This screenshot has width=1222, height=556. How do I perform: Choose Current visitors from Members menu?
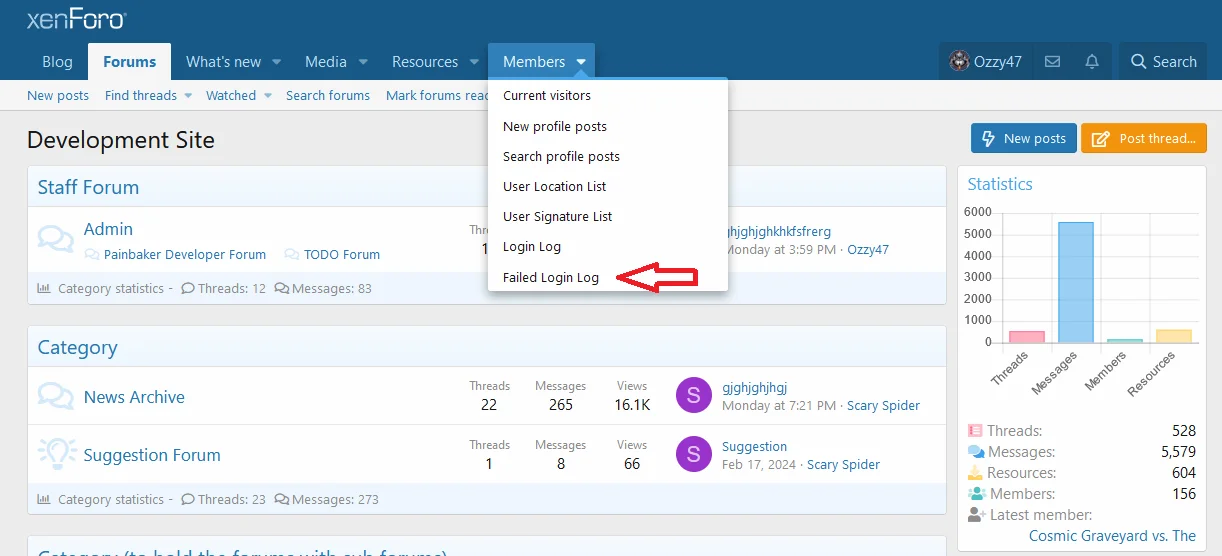tap(547, 96)
